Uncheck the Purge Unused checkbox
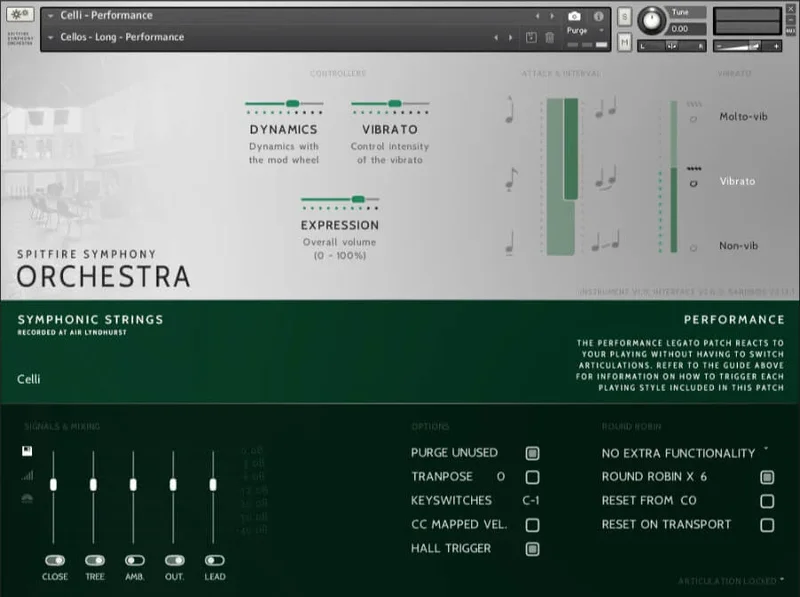Image resolution: width=800 pixels, height=597 pixels. coord(532,453)
